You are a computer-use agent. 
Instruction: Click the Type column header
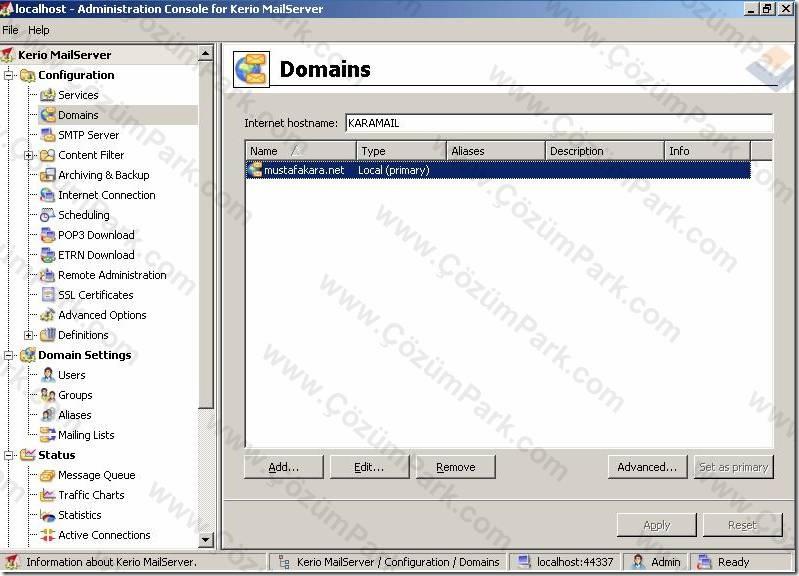401,151
